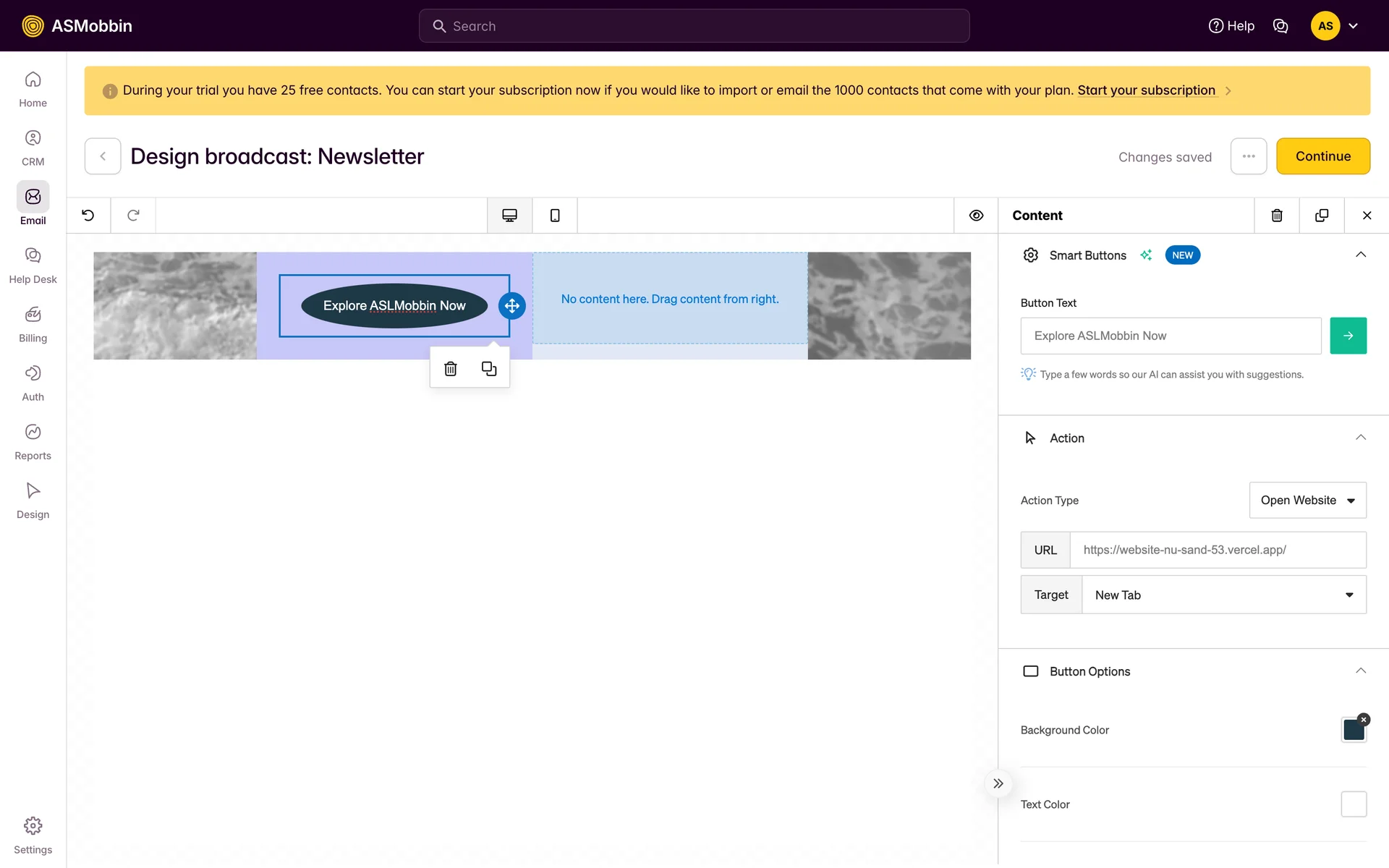Screen dimensions: 1389x868
Task: Click the yellow Continue button
Action: tap(1322, 156)
